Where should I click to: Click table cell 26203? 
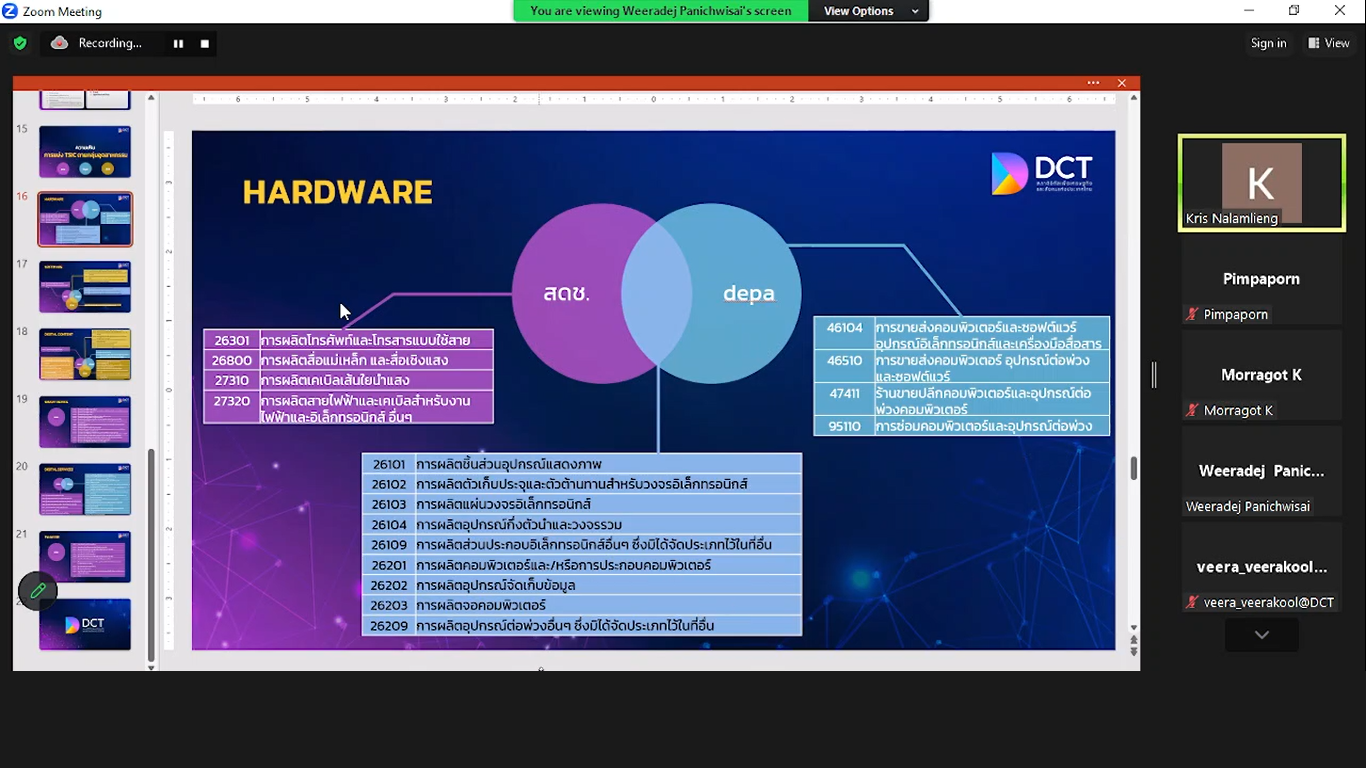pos(388,605)
